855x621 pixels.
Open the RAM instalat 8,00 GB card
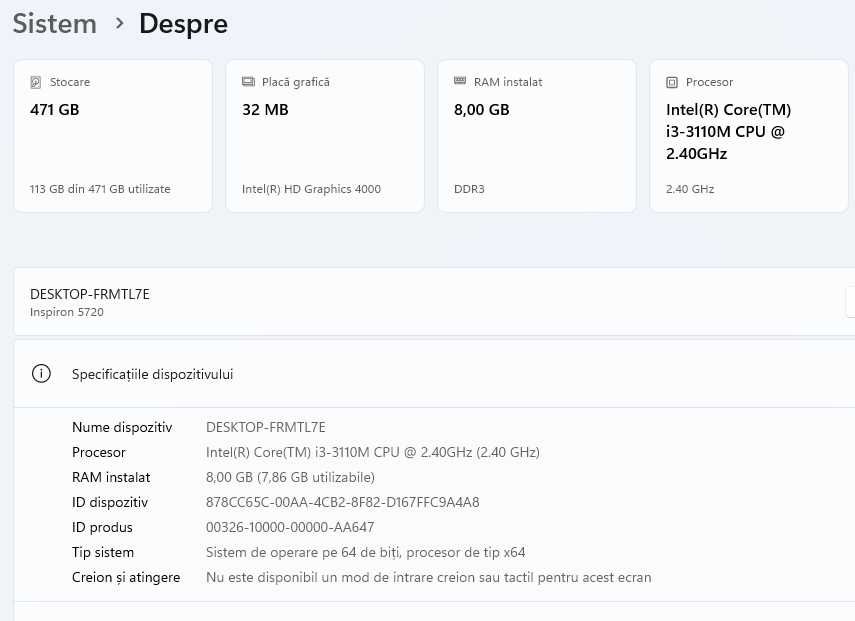click(x=537, y=136)
